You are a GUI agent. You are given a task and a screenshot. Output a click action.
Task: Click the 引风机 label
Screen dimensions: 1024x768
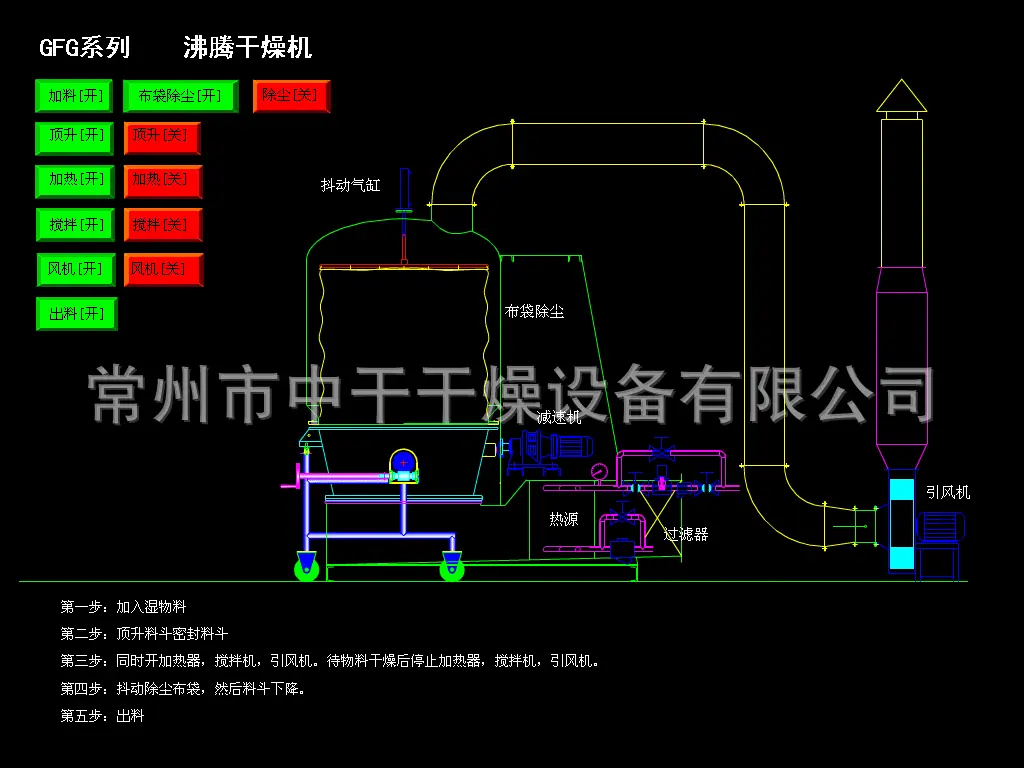click(x=948, y=492)
